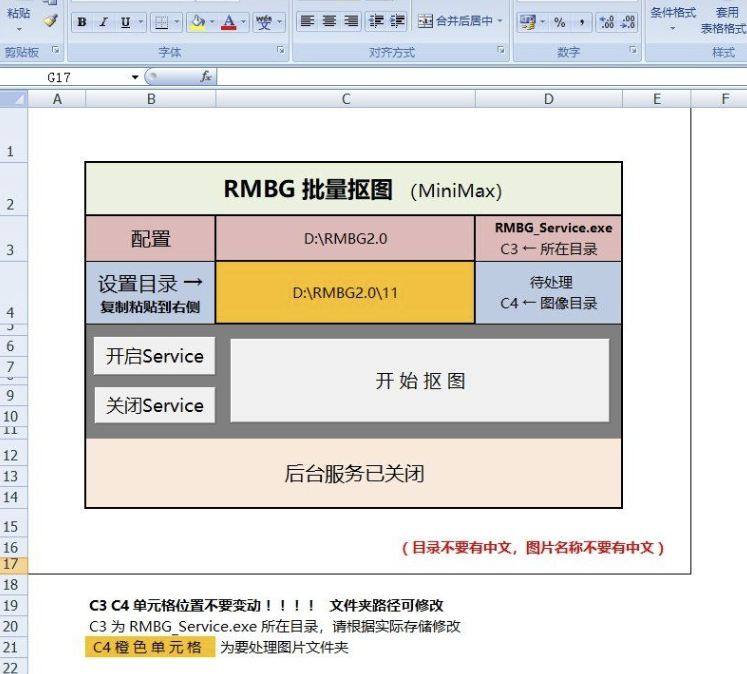The height and width of the screenshot is (674, 747).
Task: Click the percent style icon
Action: pyautogui.click(x=559, y=22)
